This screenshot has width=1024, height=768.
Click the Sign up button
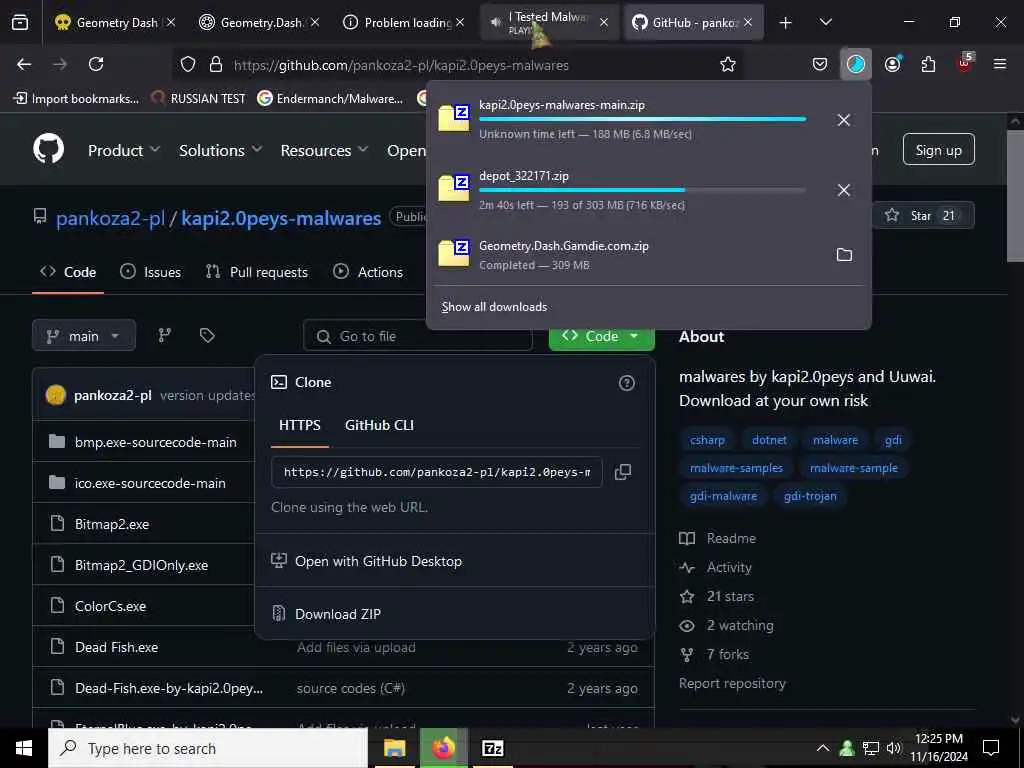tap(938, 150)
